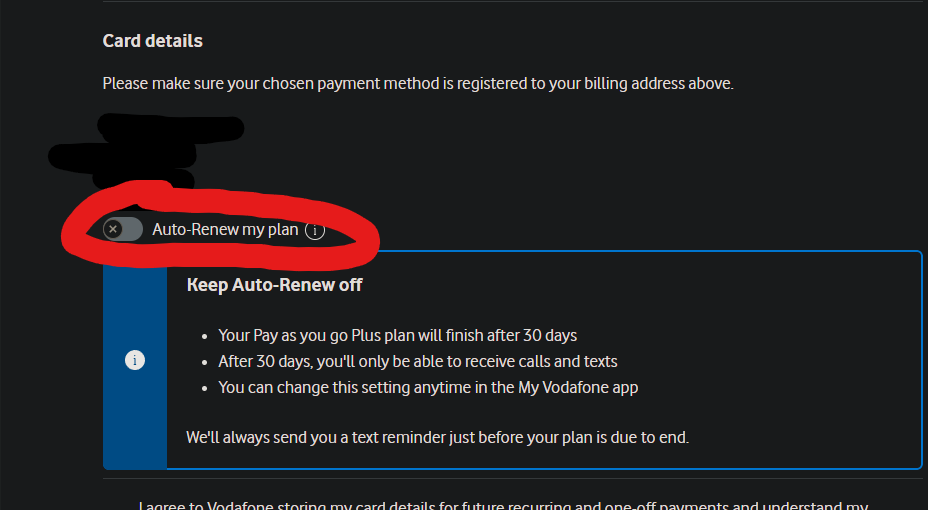Select the "Auto-Renew my plan" label text
The image size is (928, 510).
click(225, 230)
